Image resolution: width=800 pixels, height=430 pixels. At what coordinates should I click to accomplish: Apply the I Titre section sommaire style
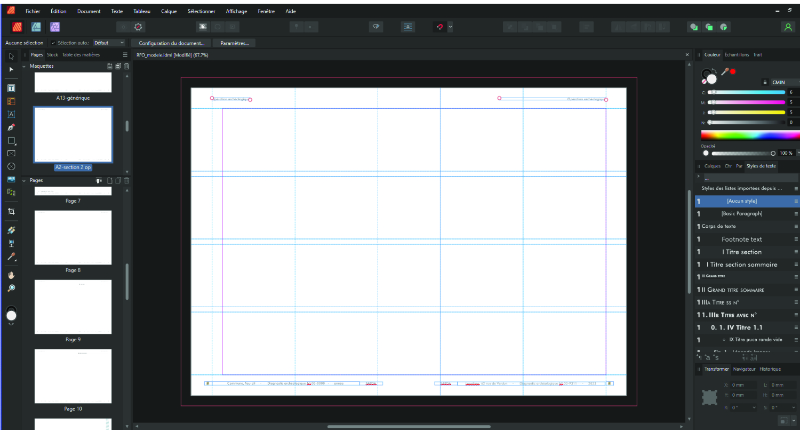pos(747,265)
